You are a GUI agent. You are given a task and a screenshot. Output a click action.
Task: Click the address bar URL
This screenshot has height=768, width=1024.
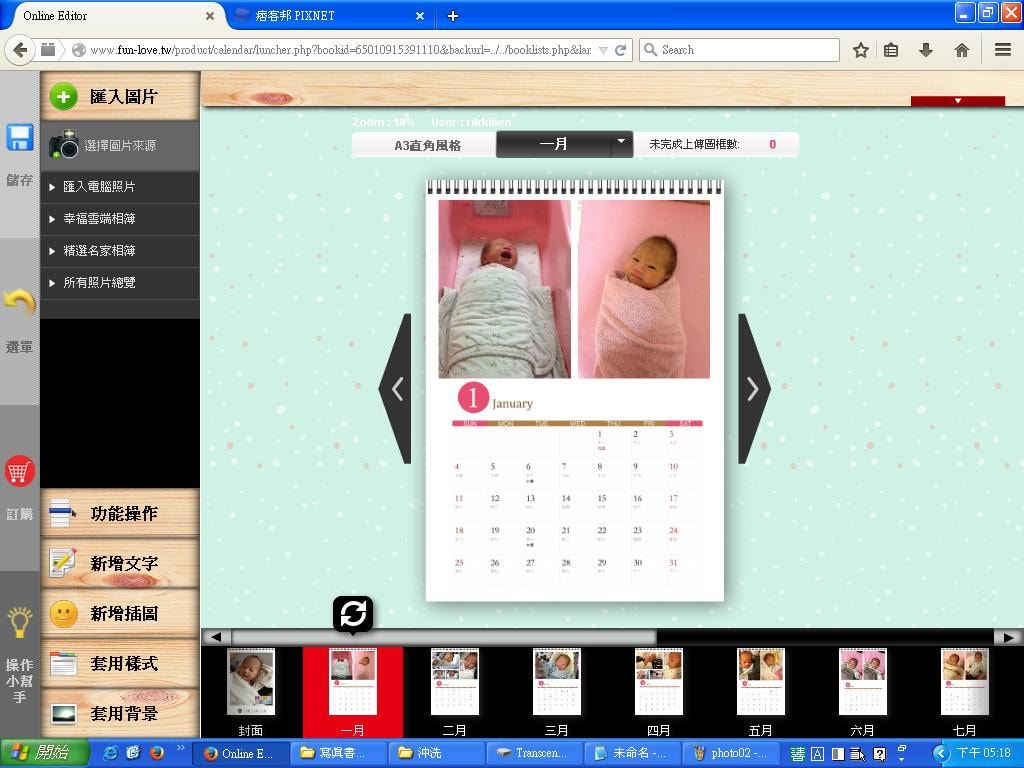point(340,50)
